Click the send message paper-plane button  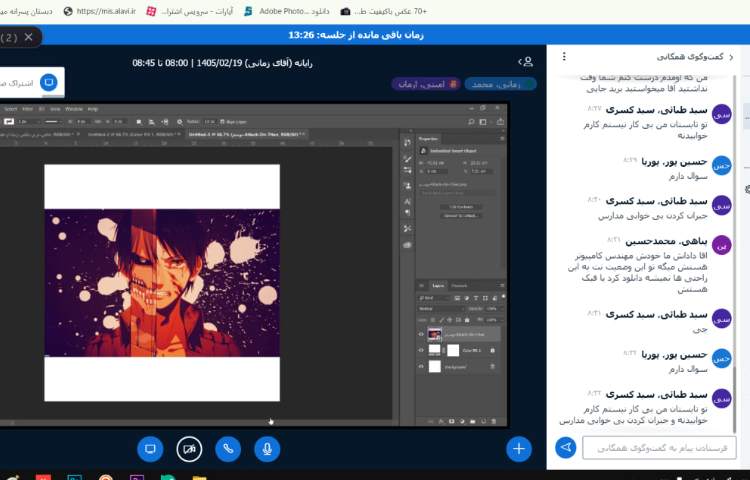(x=565, y=447)
